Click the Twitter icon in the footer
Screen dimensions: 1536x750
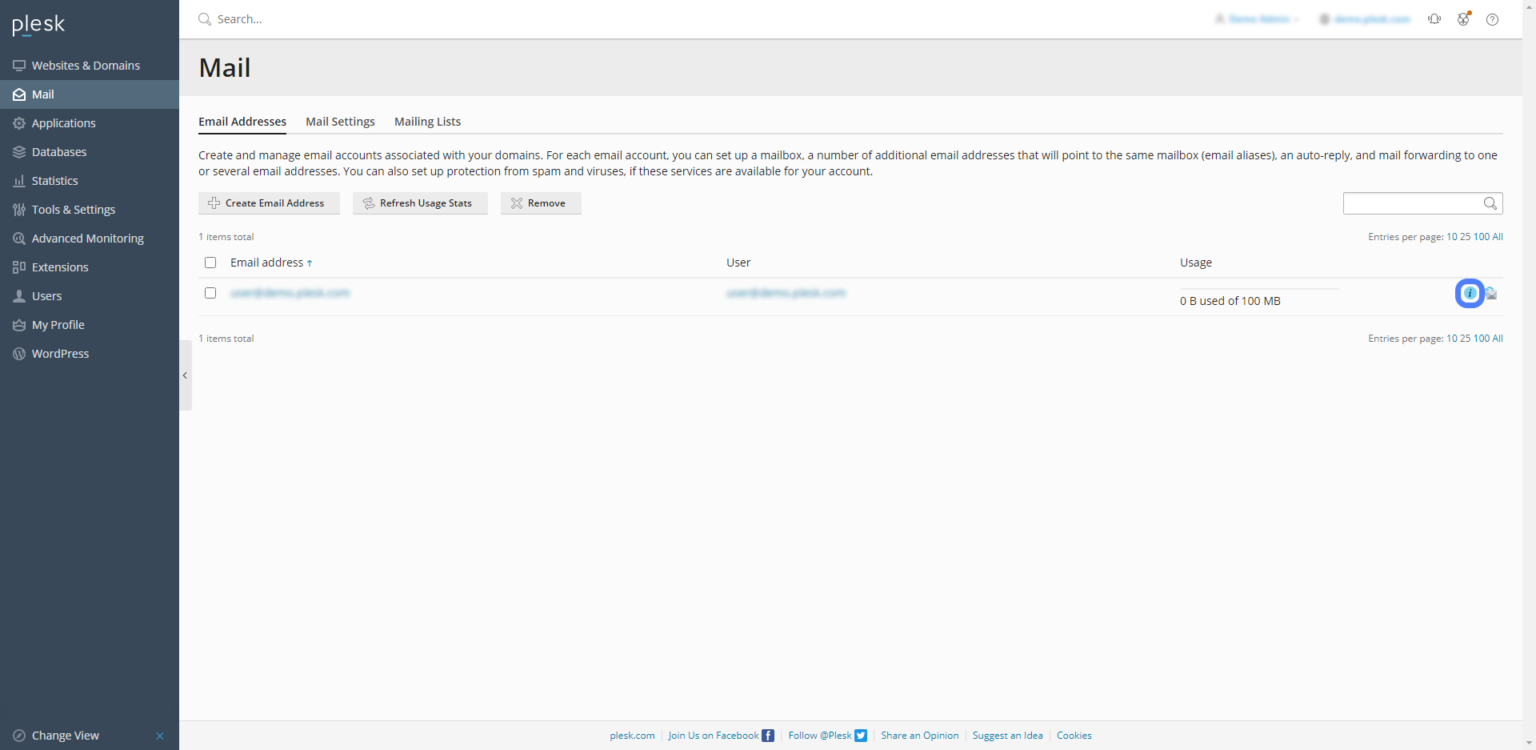click(861, 735)
